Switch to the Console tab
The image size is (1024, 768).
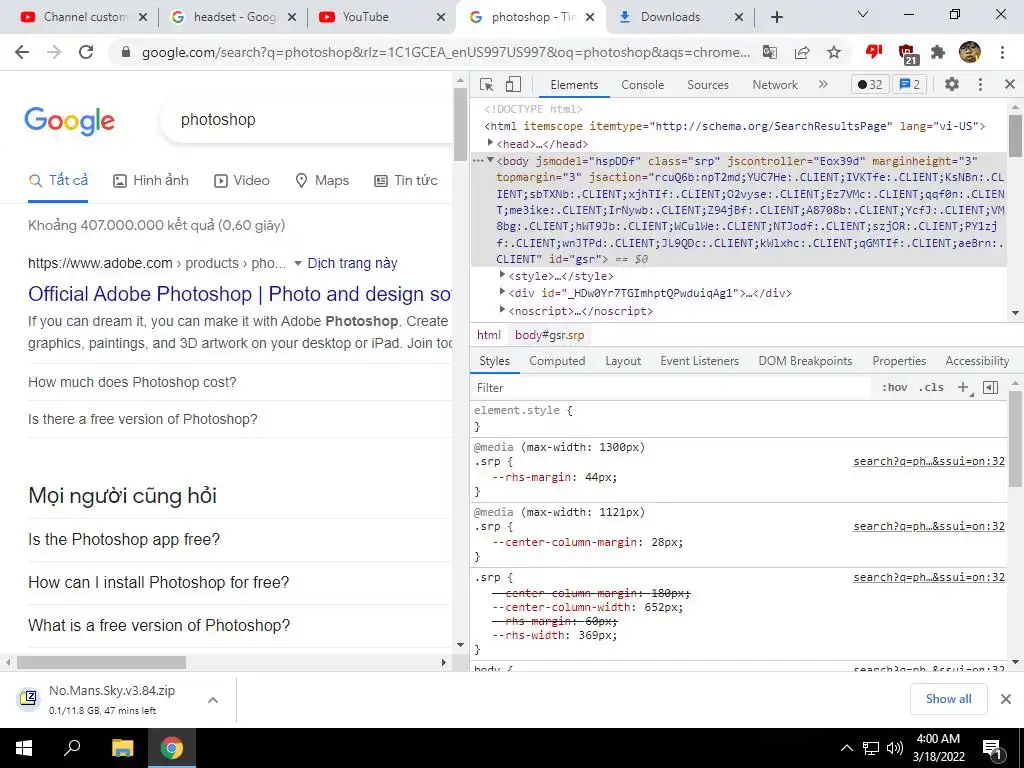(x=643, y=85)
